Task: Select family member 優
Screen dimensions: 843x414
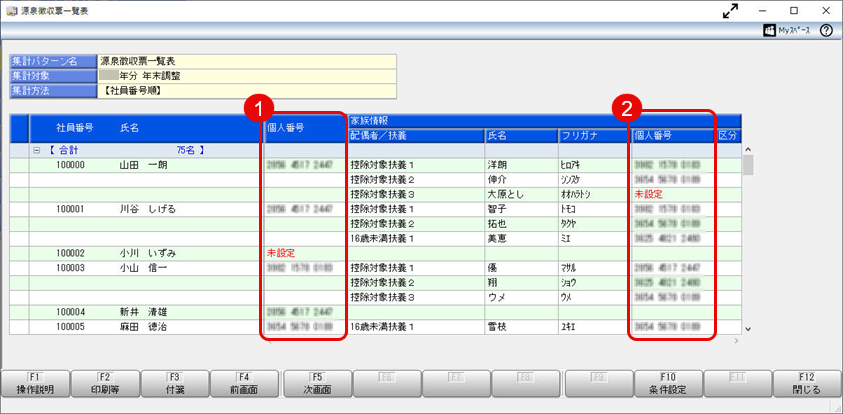Action: coord(492,267)
